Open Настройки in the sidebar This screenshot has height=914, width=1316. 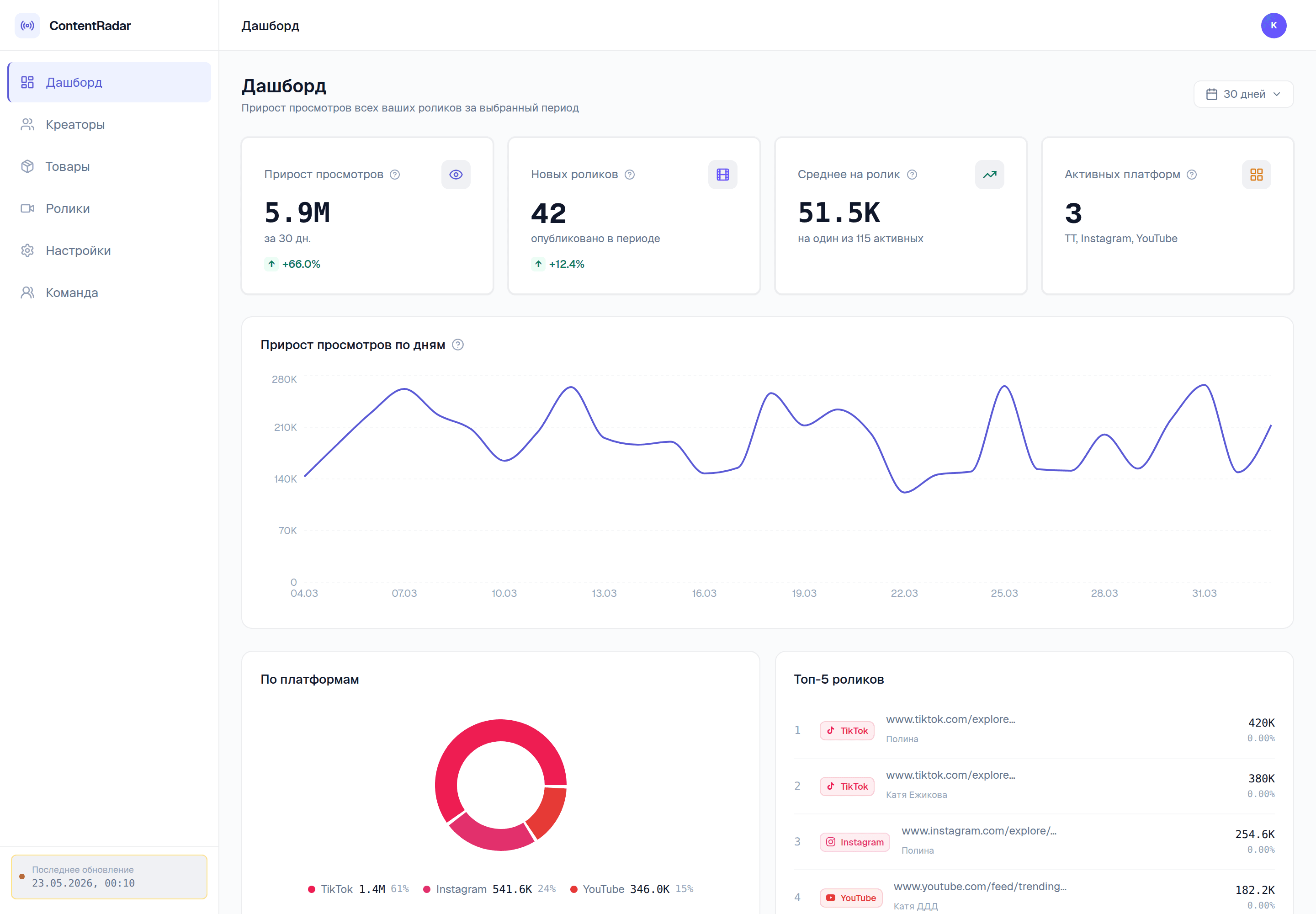[109, 251]
